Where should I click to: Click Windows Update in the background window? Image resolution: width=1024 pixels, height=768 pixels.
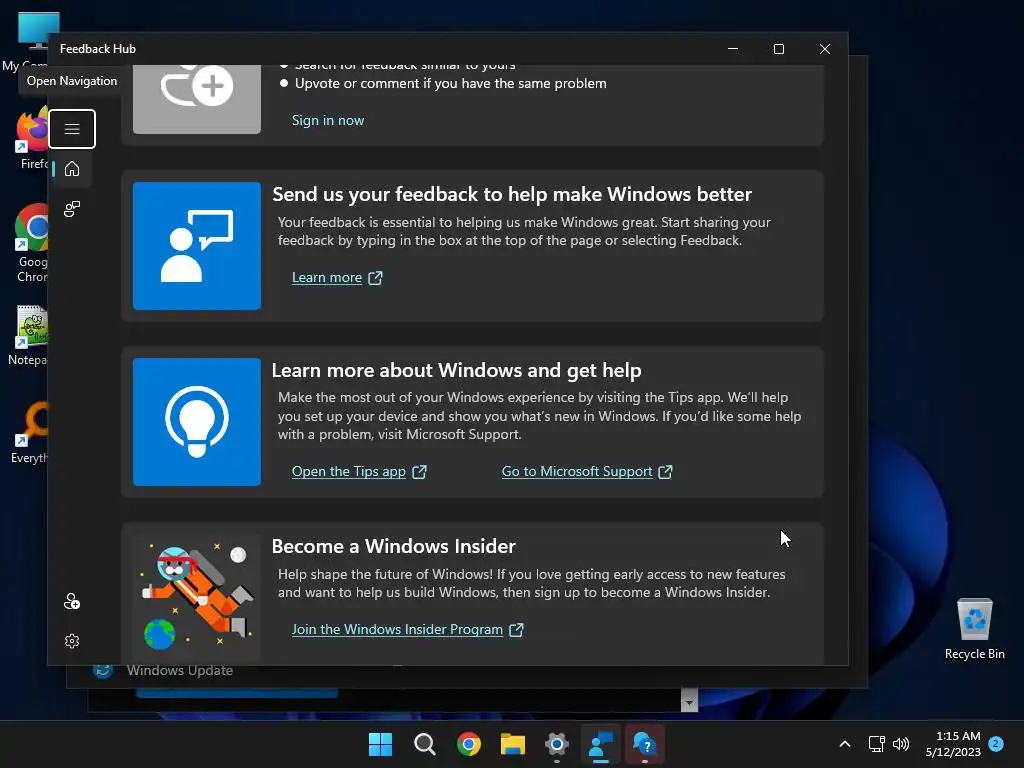tap(180, 671)
